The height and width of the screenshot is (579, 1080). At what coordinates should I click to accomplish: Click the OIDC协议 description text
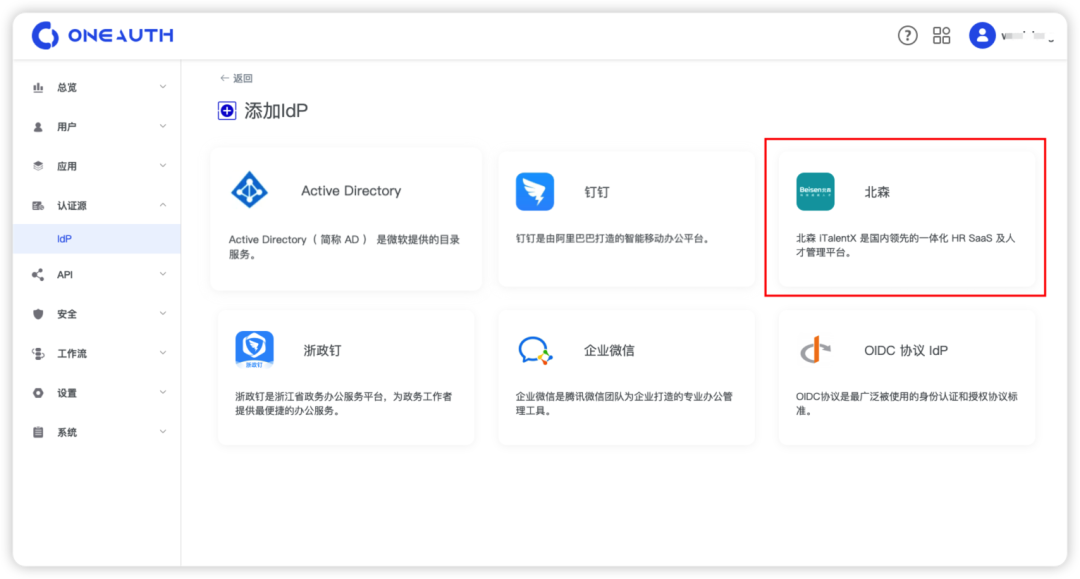906,403
